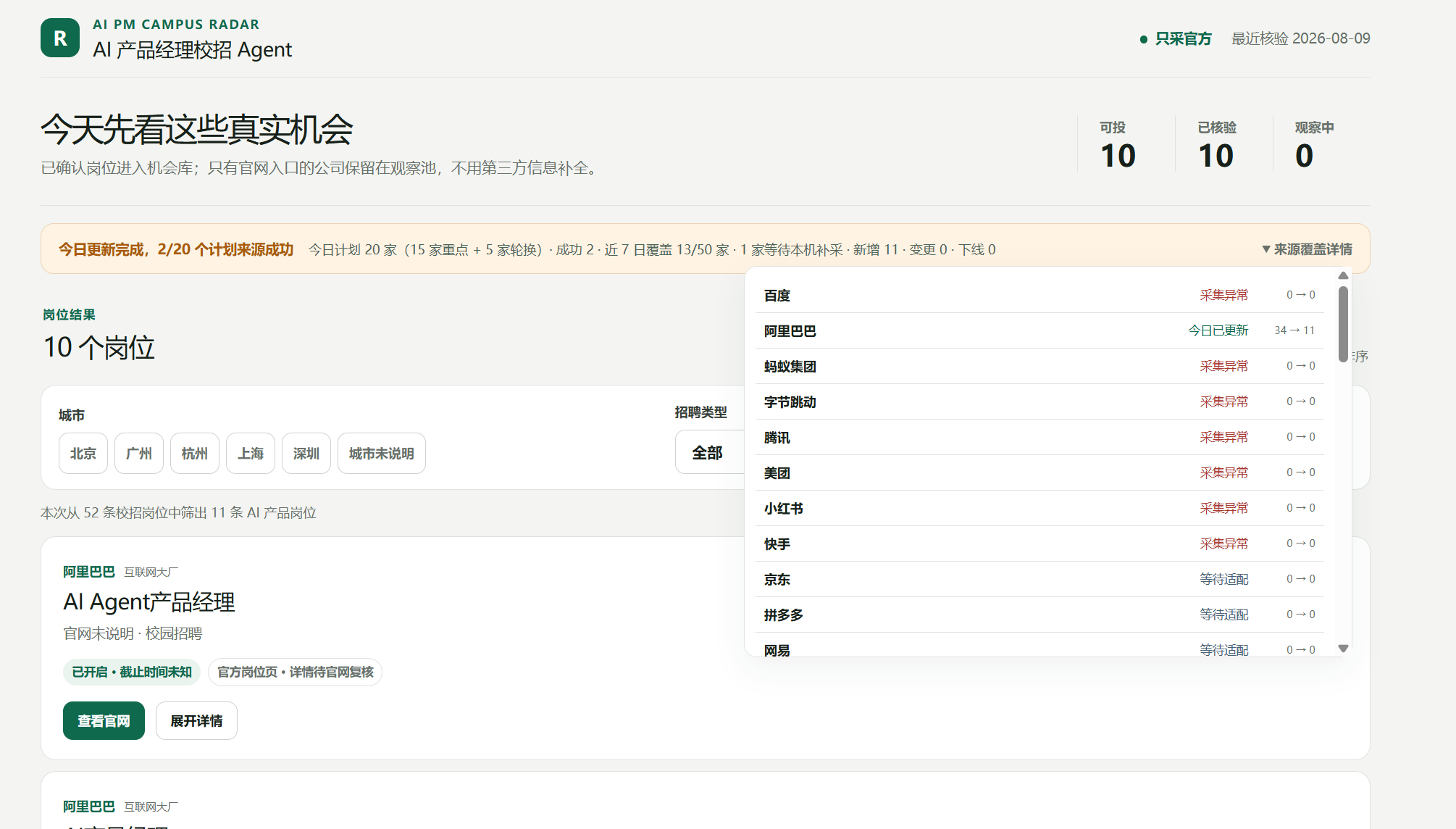Click the 10 个岗位 result heading
Image resolution: width=1456 pixels, height=829 pixels.
(x=99, y=348)
